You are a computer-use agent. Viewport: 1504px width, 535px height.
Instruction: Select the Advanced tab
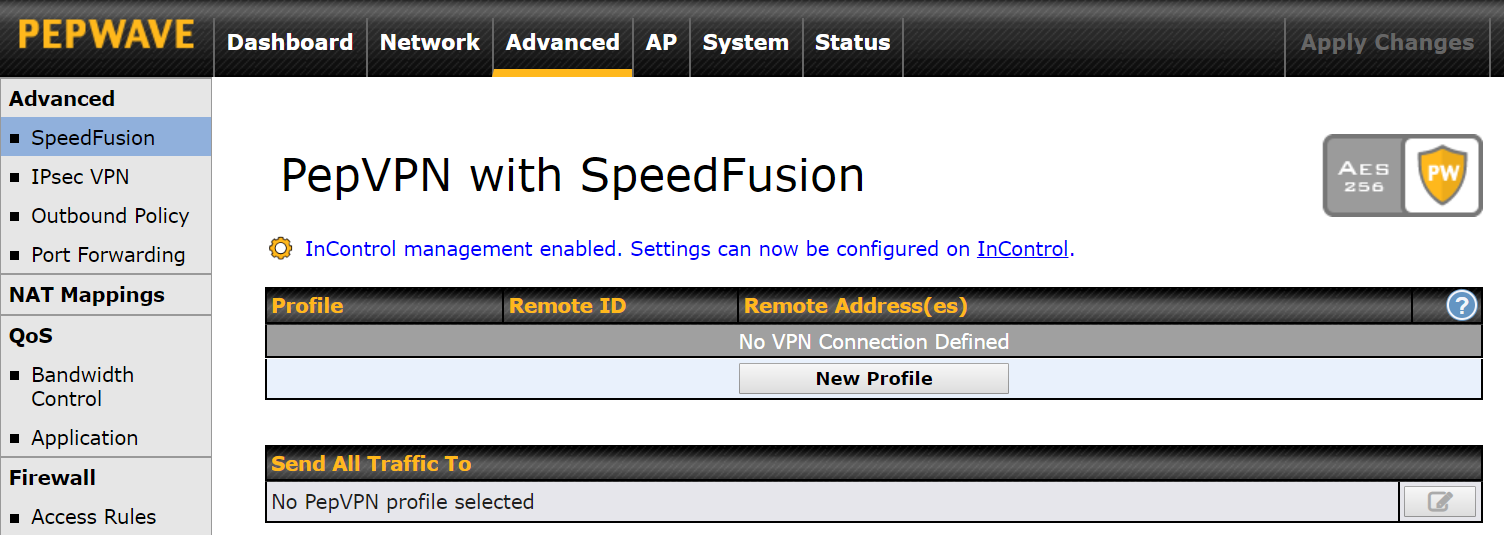[x=562, y=42]
